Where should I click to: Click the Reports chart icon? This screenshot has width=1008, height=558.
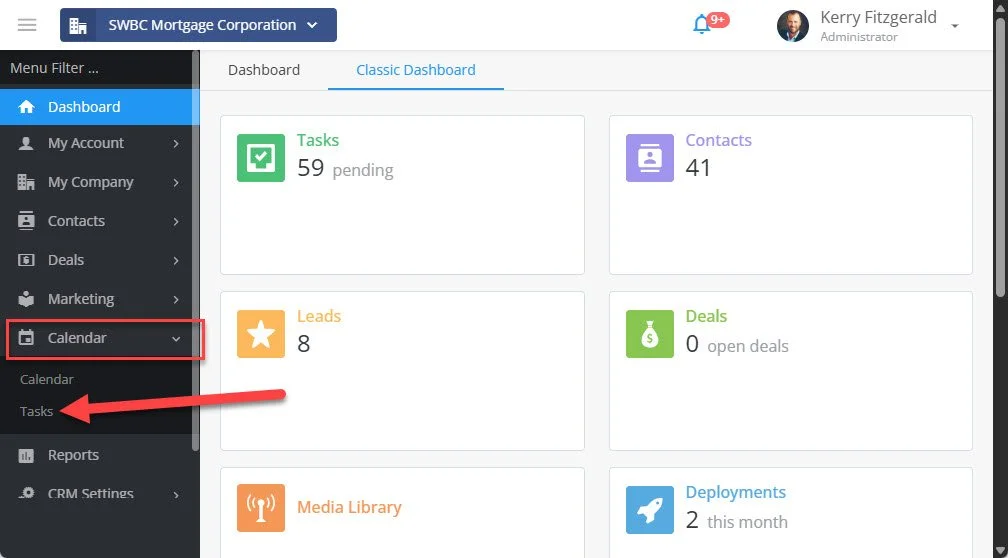click(26, 455)
